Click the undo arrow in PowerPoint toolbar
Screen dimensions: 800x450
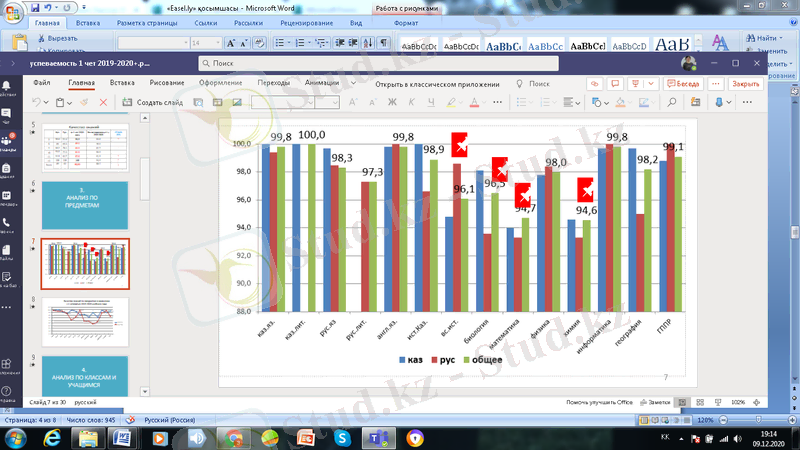point(37,102)
